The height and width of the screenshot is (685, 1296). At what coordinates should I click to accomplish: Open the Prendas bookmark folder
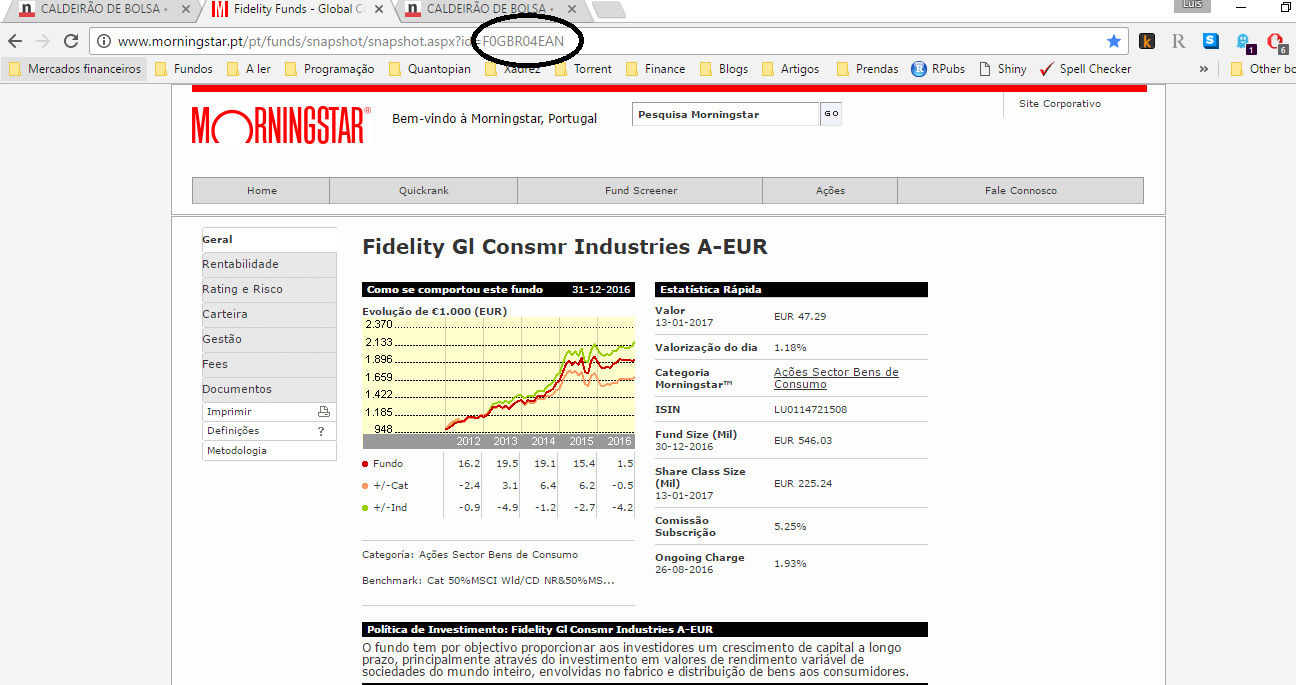point(868,69)
